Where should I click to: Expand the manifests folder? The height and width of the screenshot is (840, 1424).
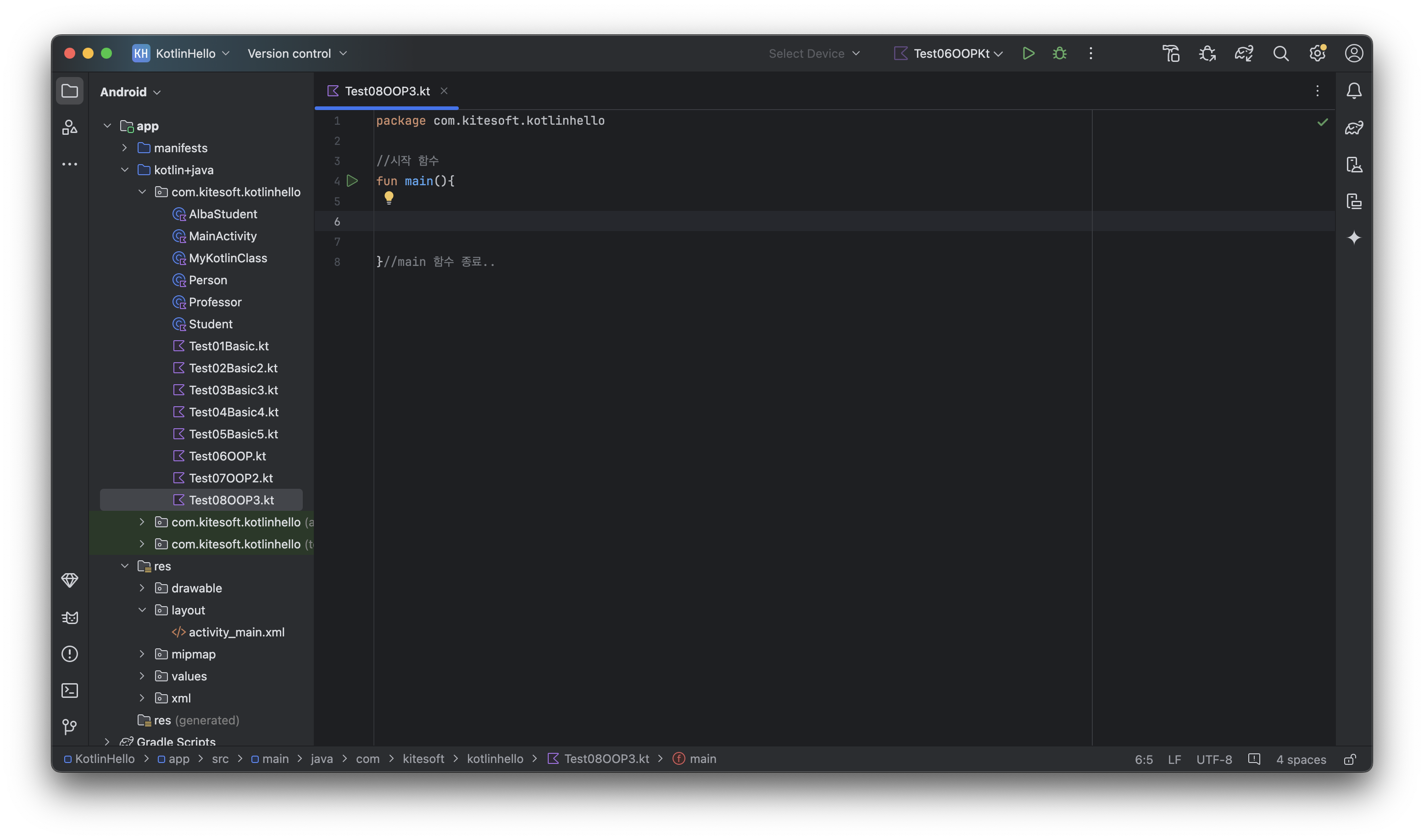125,148
